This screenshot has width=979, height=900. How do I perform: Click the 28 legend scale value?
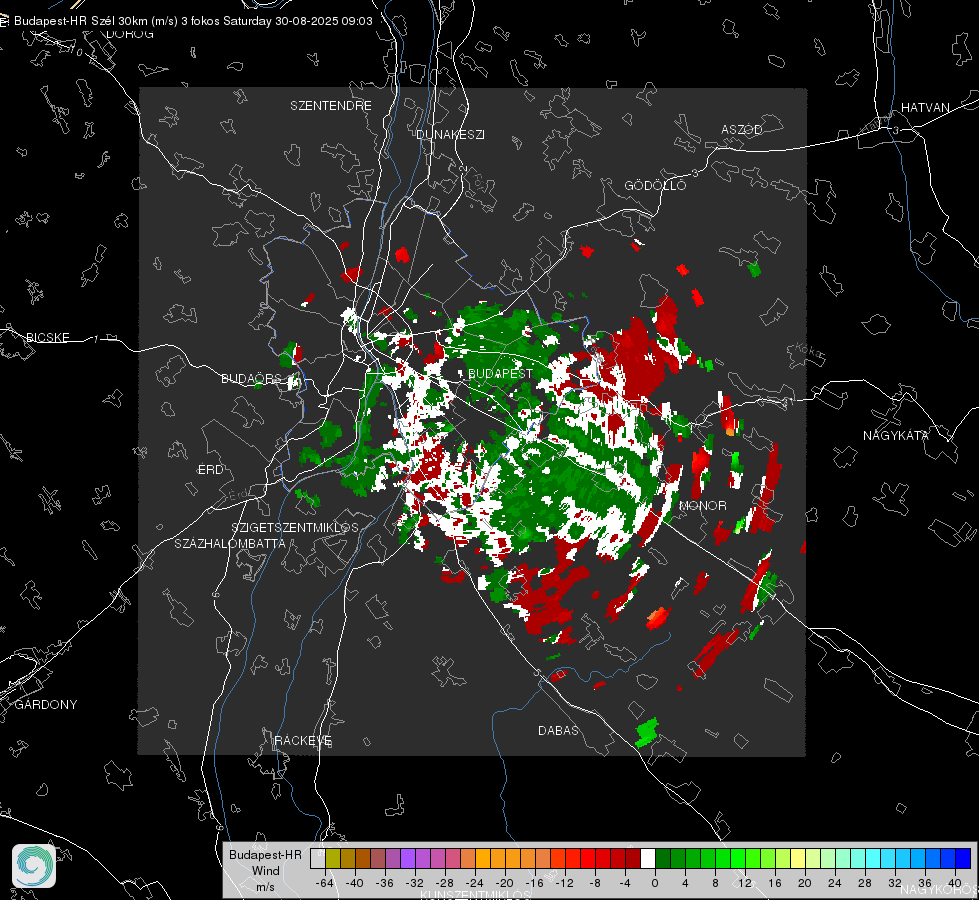[x=865, y=883]
